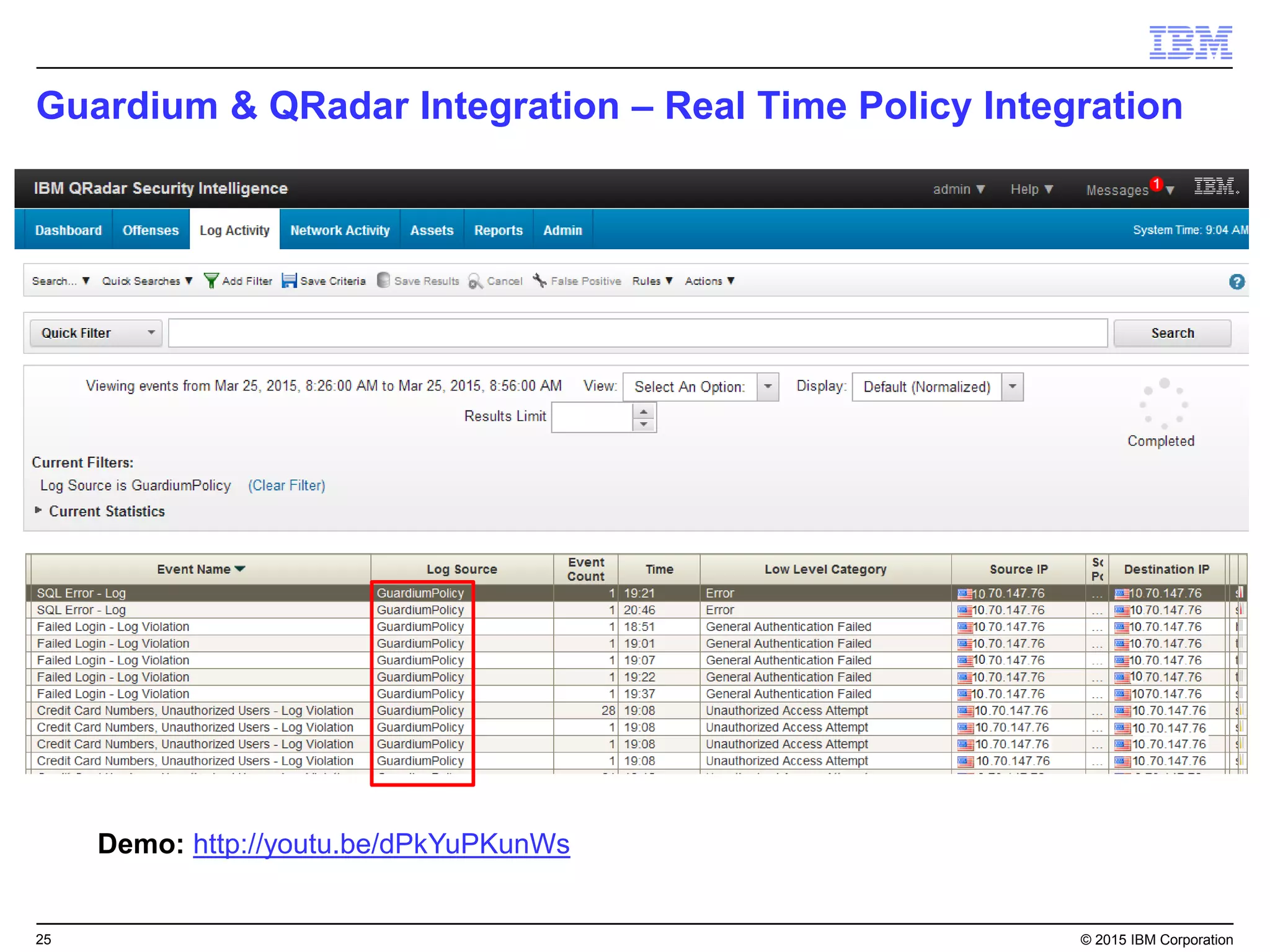The image size is (1270, 952).
Task: Click the False Positive wrench icon
Action: pyautogui.click(x=540, y=281)
